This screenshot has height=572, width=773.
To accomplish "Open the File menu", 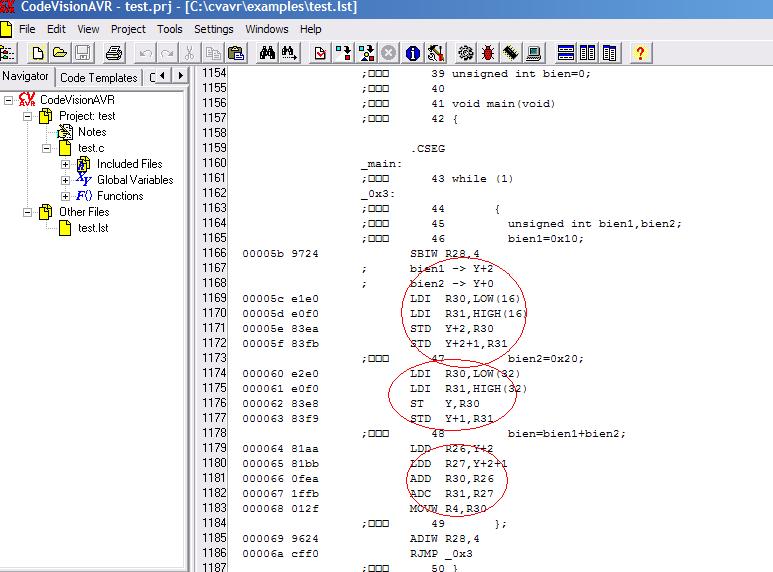I will click(x=27, y=29).
